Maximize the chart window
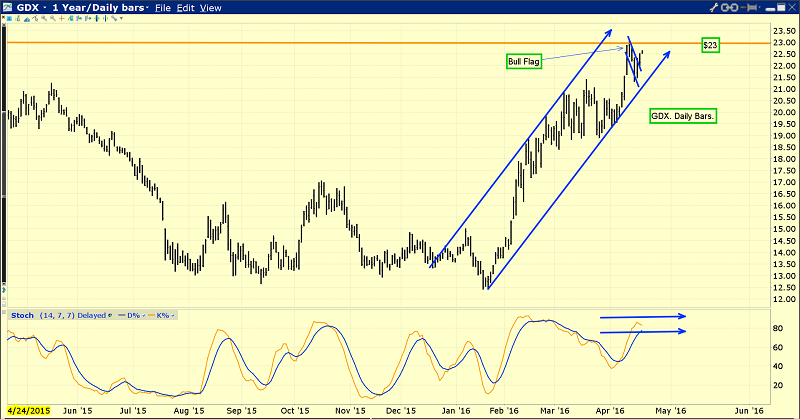This screenshot has width=800, height=419. pos(779,8)
